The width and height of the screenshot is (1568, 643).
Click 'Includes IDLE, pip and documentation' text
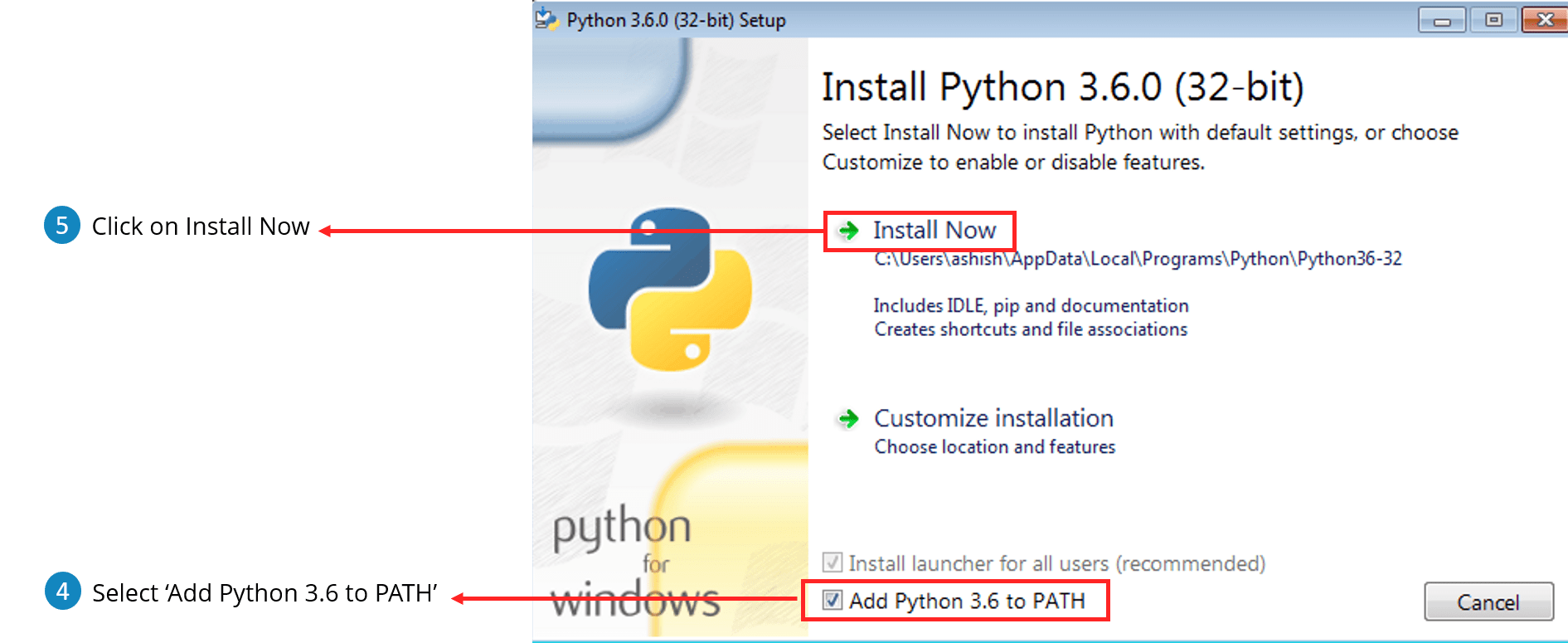click(1031, 306)
